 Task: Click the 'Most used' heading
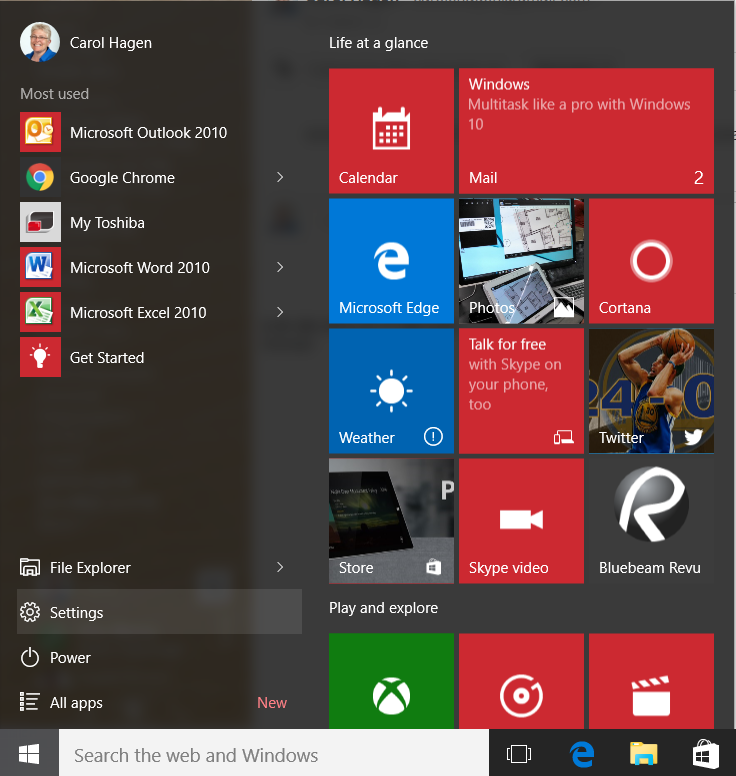[x=54, y=94]
